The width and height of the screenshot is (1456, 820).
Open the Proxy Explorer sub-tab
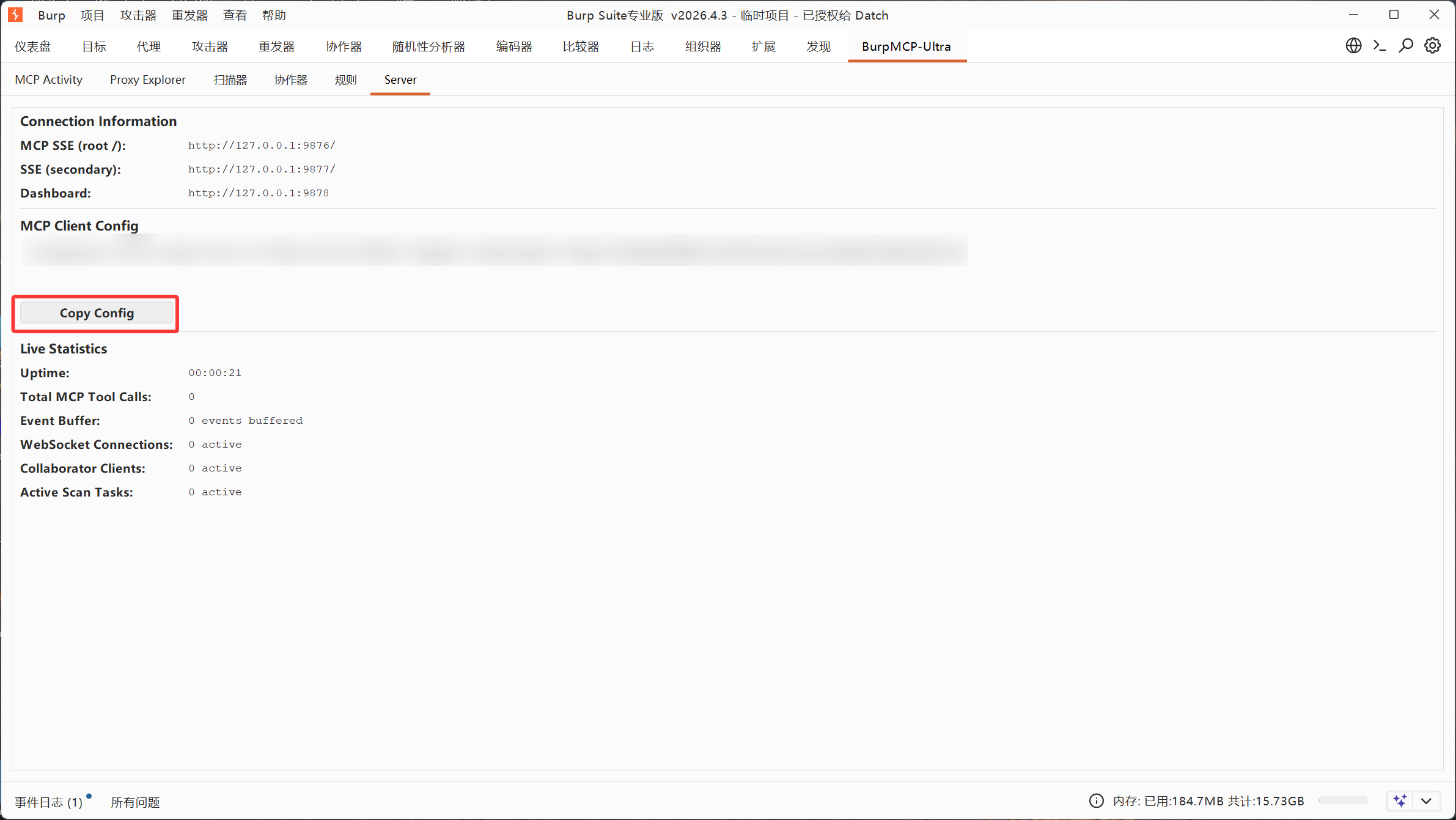[148, 79]
